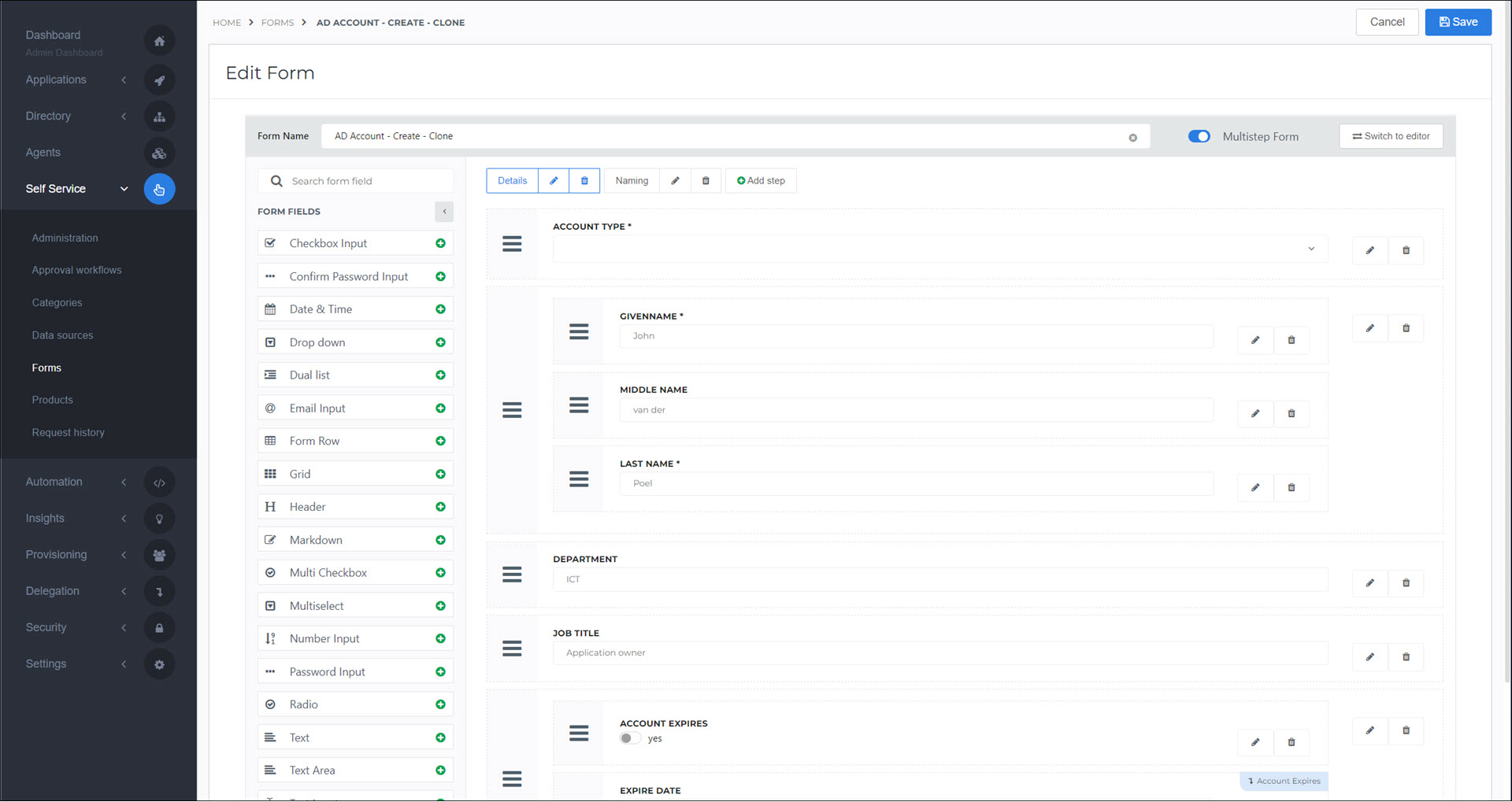Click the Save button
This screenshot has width=1512, height=802.
coord(1458,22)
